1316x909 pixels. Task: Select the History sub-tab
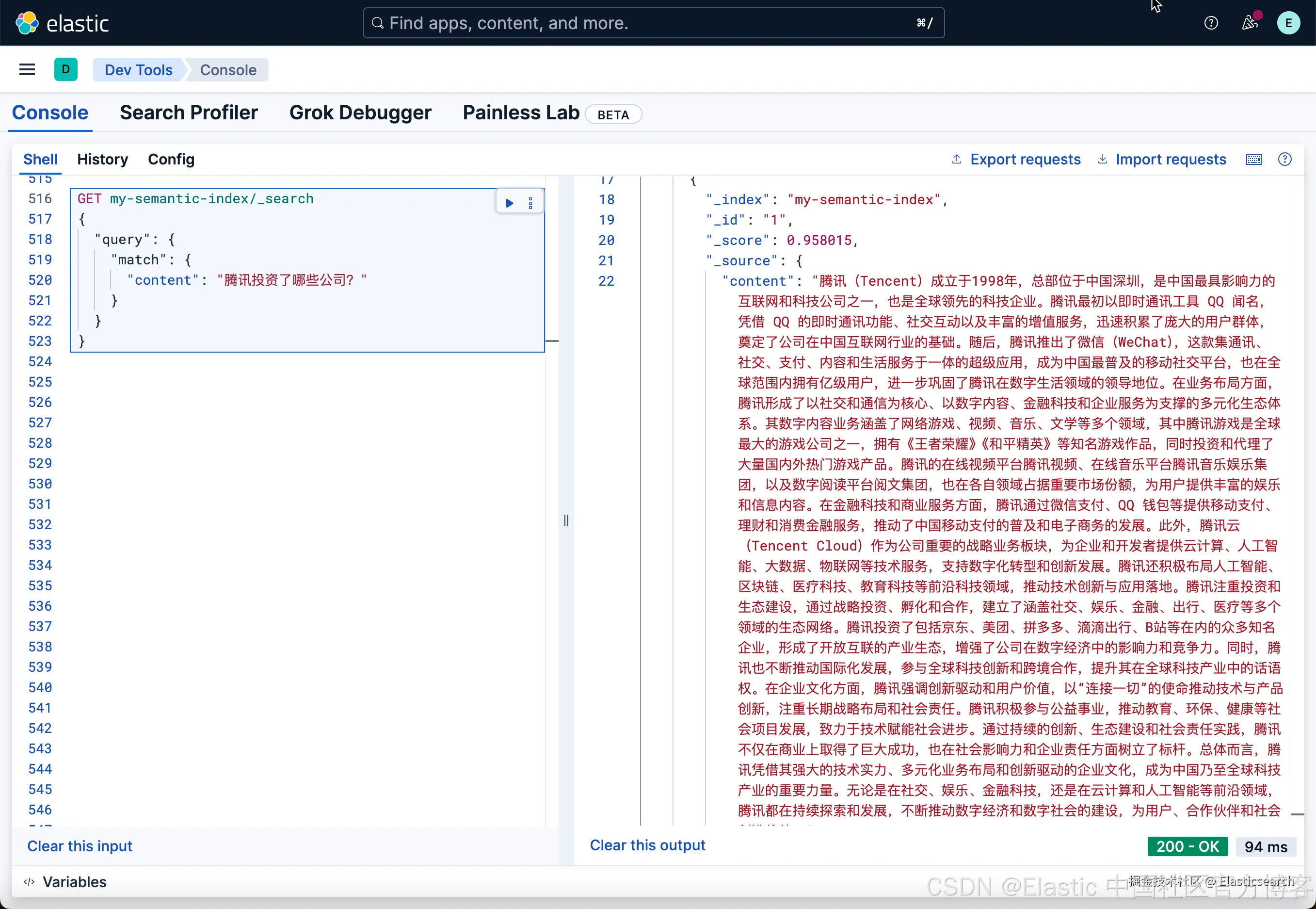point(102,160)
